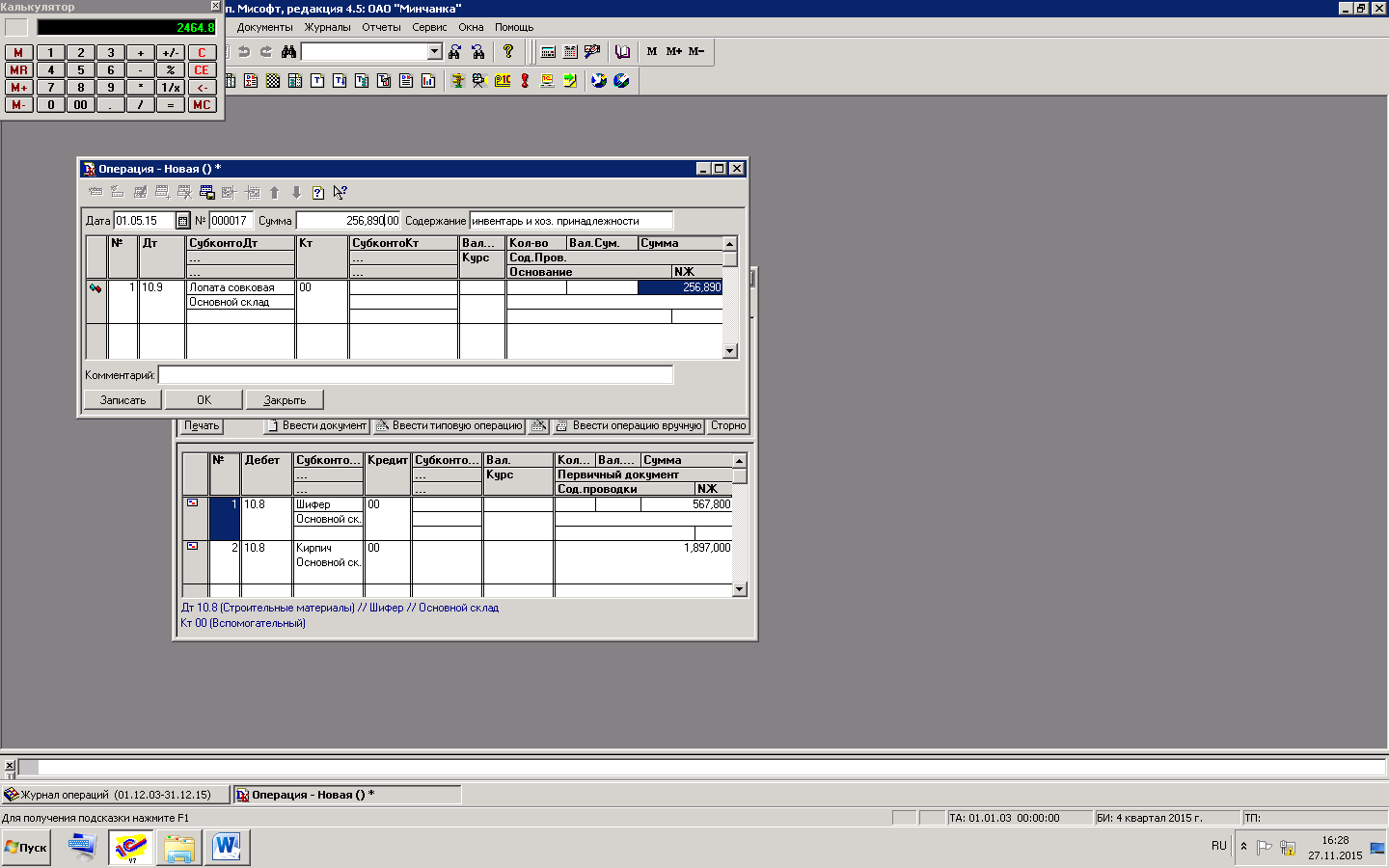Click calculator equals button
1389x868 pixels.
pyautogui.click(x=171, y=105)
